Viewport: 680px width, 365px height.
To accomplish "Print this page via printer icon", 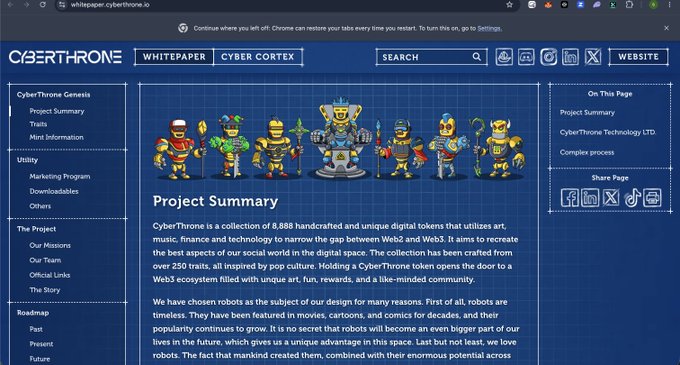I will (x=652, y=198).
